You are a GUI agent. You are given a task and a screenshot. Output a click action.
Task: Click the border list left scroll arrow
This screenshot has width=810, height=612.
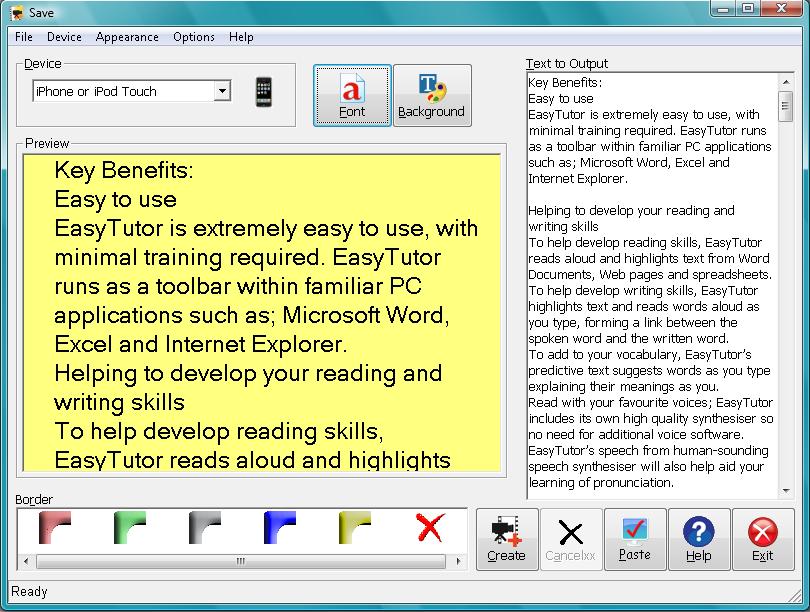(26, 561)
